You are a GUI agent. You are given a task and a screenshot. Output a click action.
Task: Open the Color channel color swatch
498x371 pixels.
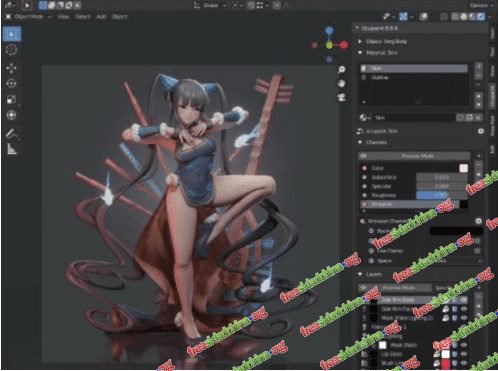coord(464,168)
